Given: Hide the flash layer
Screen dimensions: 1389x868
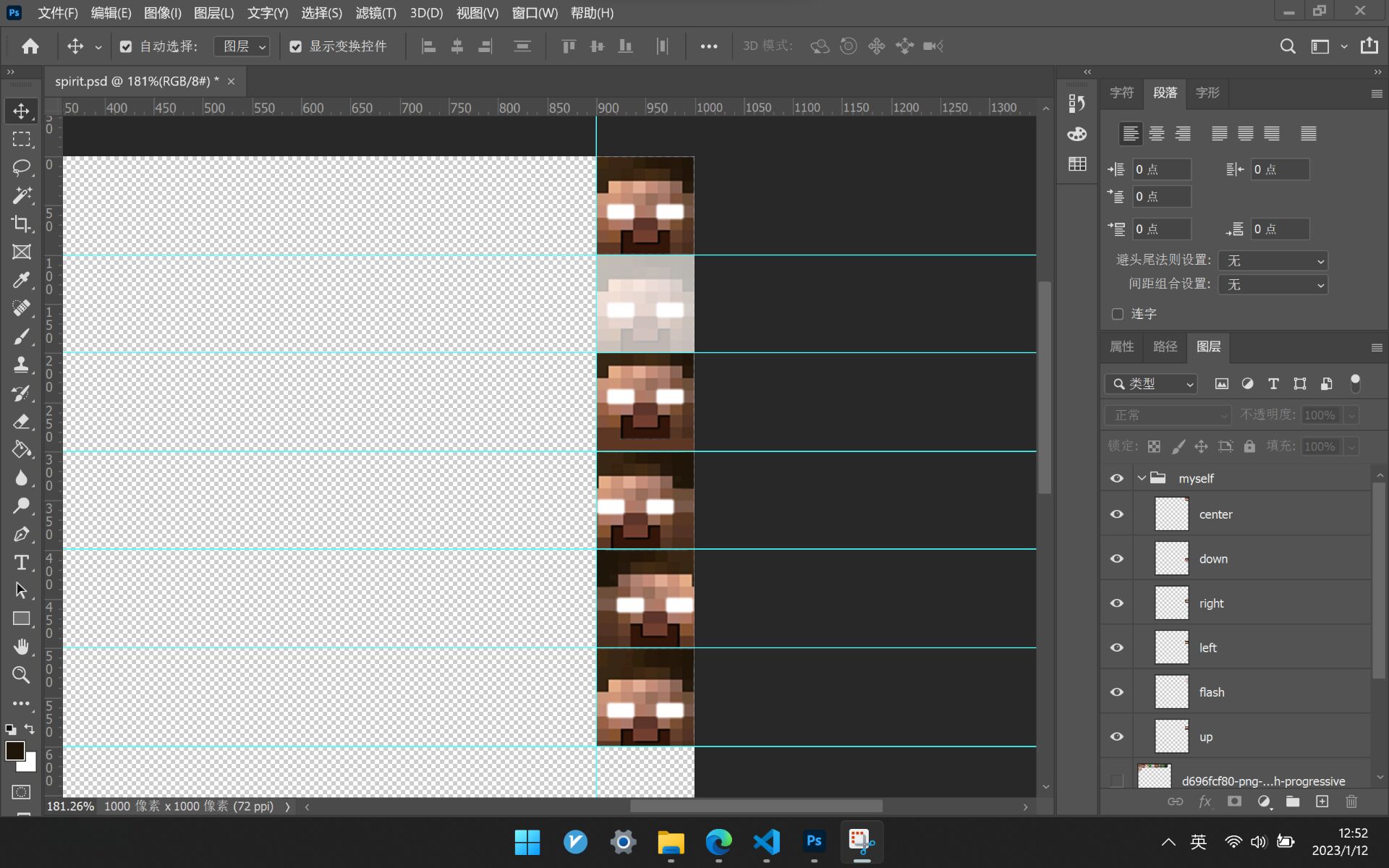Looking at the screenshot, I should [x=1116, y=692].
